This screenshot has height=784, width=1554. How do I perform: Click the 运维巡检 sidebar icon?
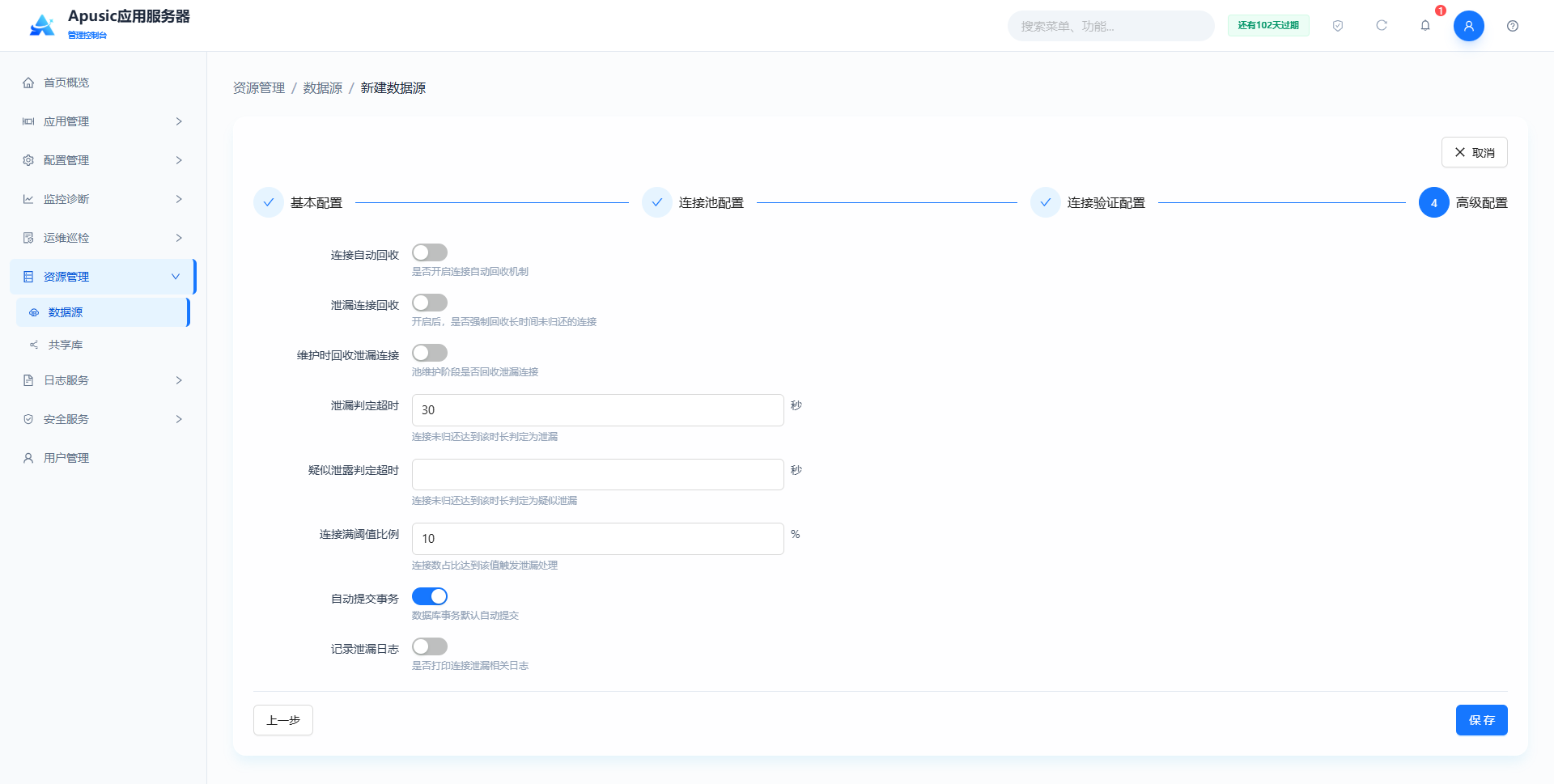coord(28,238)
